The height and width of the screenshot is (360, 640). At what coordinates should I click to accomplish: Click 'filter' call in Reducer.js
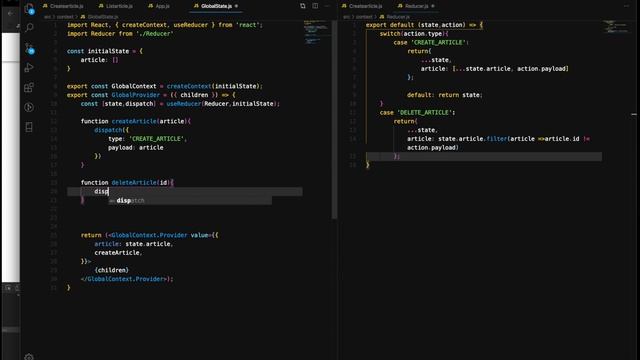497,139
